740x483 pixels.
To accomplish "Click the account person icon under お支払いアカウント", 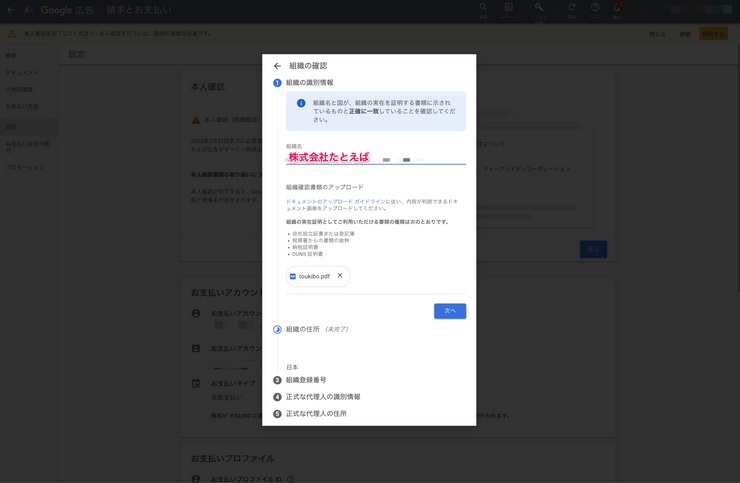I will click(196, 314).
